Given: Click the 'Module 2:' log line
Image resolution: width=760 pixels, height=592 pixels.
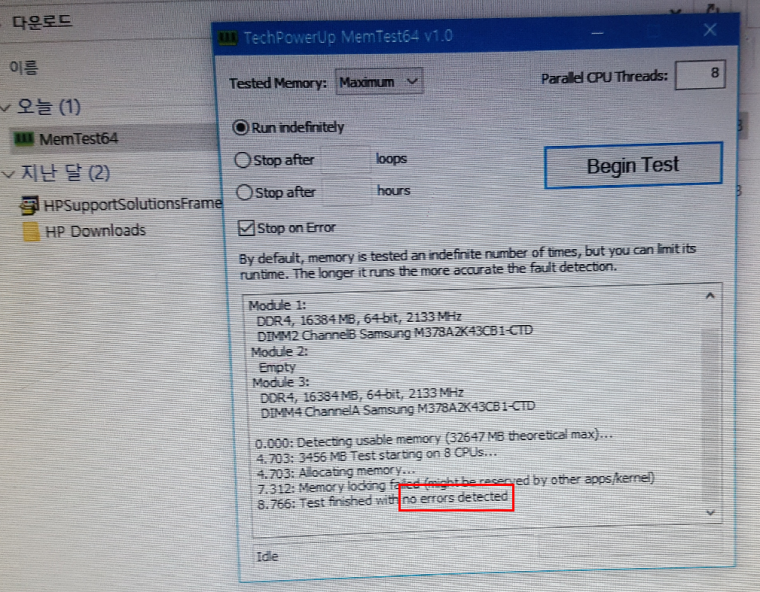Looking at the screenshot, I should [x=279, y=352].
